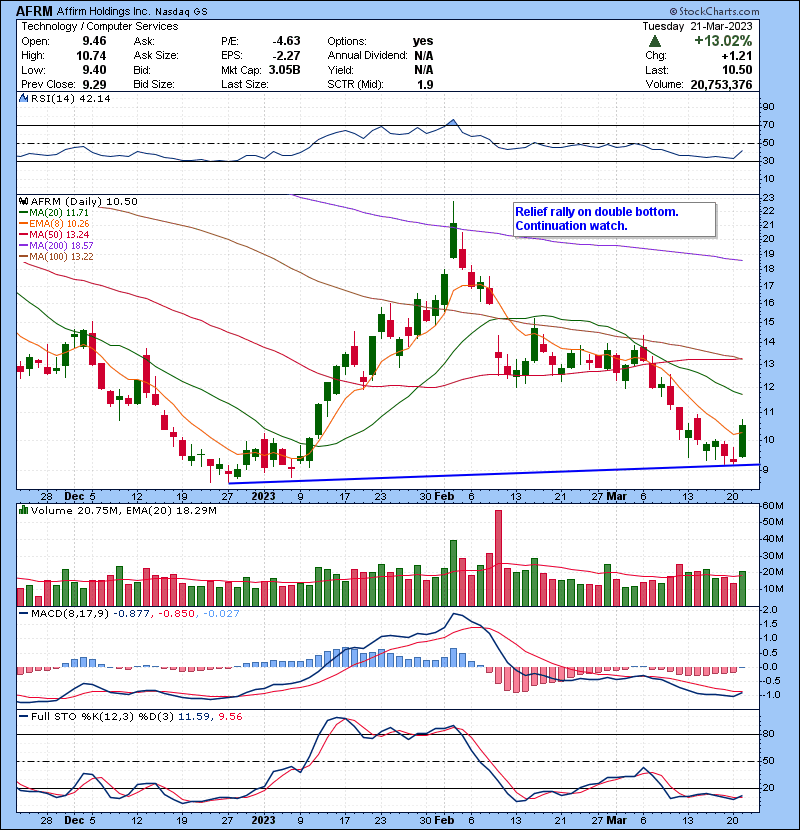Image resolution: width=800 pixels, height=830 pixels.
Task: Click the EMA(8) 10.26 legend entry
Action: click(54, 223)
